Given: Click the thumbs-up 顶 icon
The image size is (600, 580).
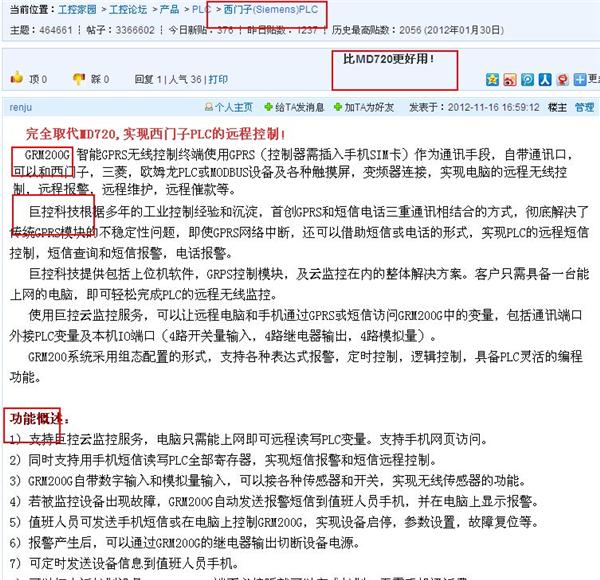Looking at the screenshot, I should pyautogui.click(x=17, y=78).
